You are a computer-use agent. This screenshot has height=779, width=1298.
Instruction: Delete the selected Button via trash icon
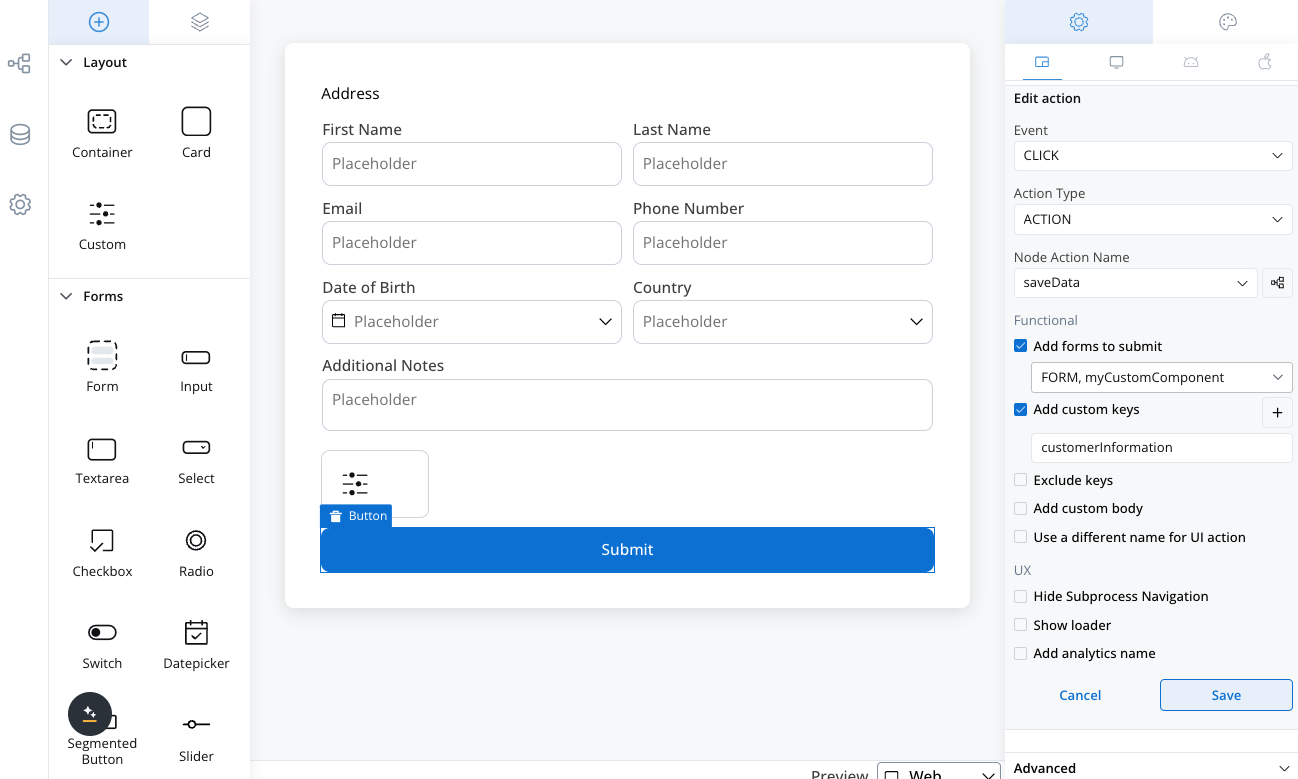336,516
